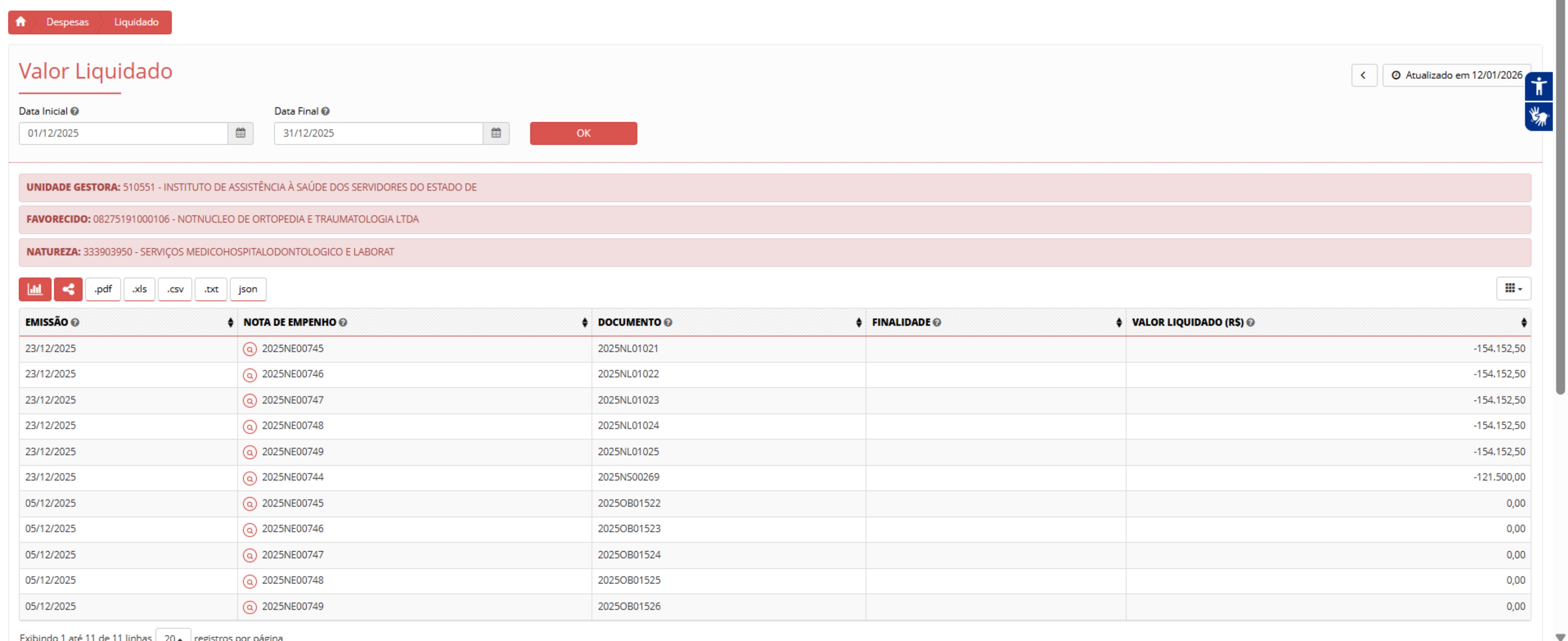This screenshot has width=1568, height=641.
Task: Open the Data Inicial calendar picker
Action: (240, 133)
